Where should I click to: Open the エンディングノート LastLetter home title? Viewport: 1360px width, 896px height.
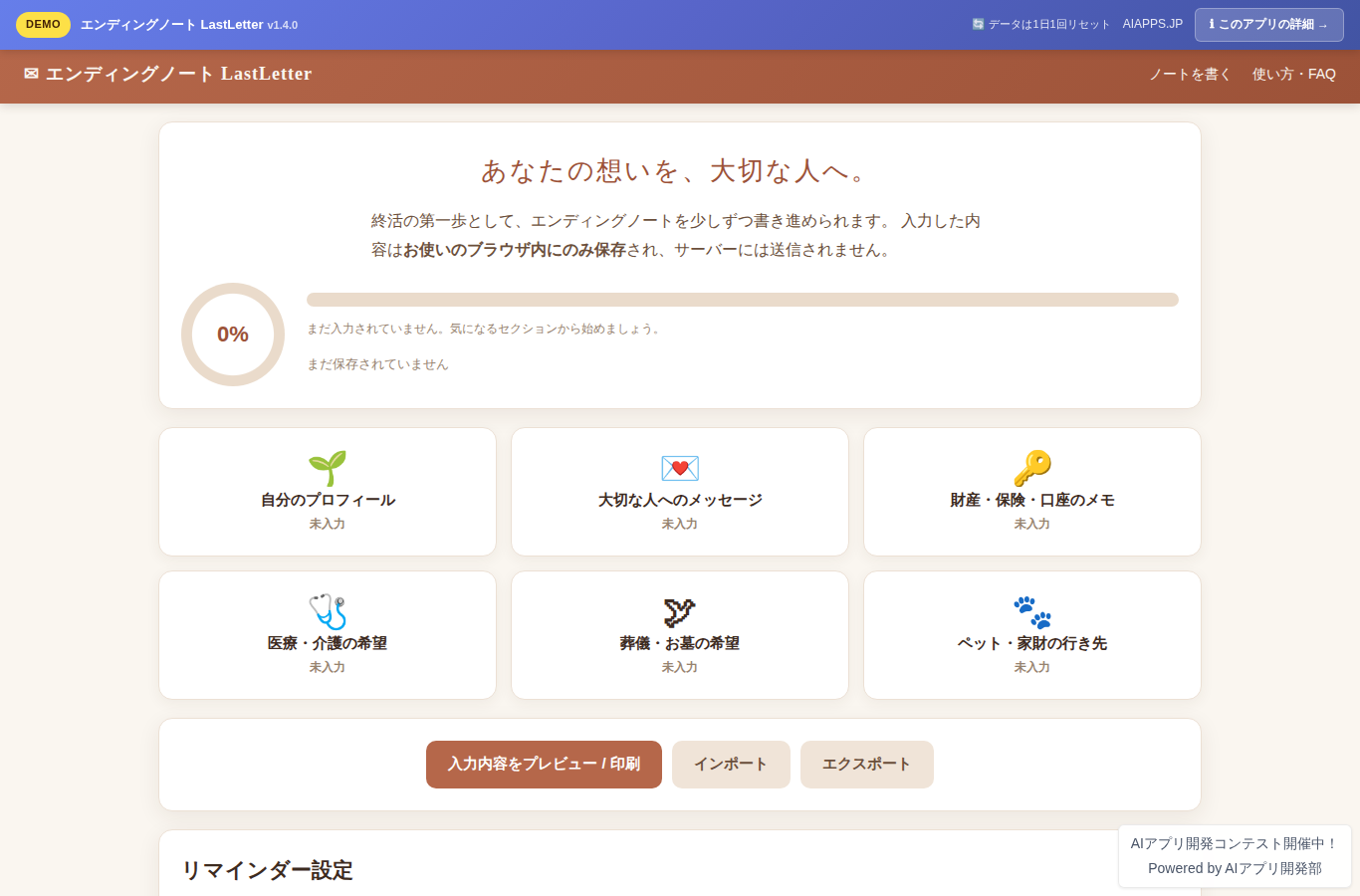167,74
